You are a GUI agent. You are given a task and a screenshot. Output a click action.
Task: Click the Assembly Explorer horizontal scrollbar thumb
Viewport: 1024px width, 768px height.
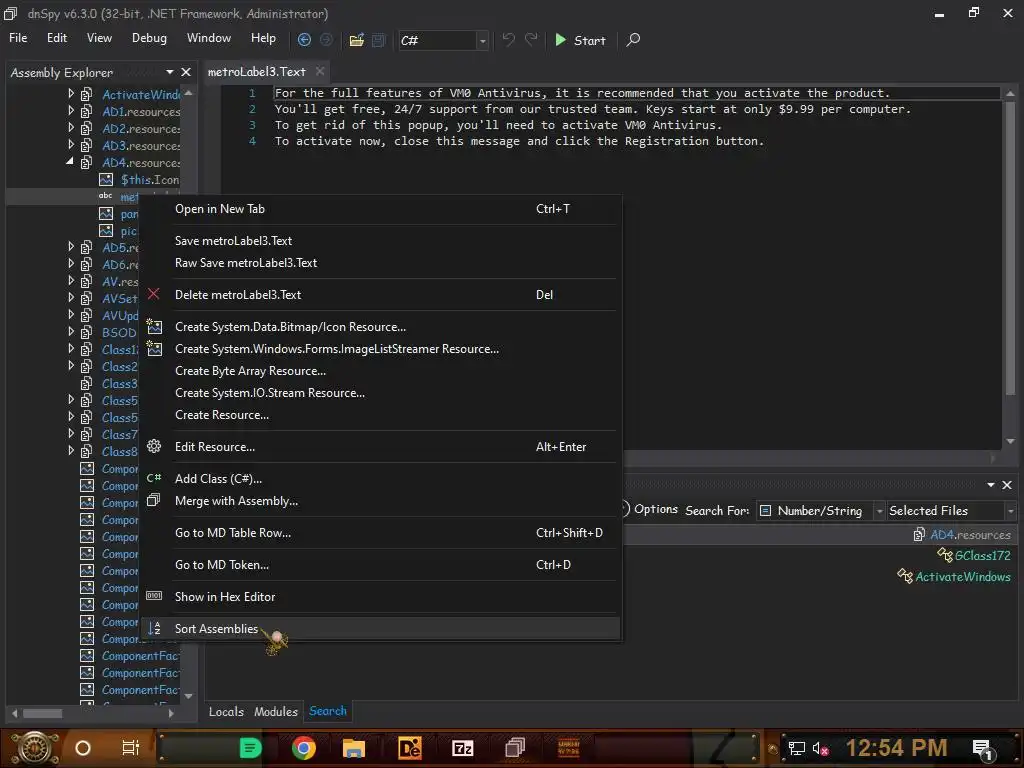[x=43, y=713]
